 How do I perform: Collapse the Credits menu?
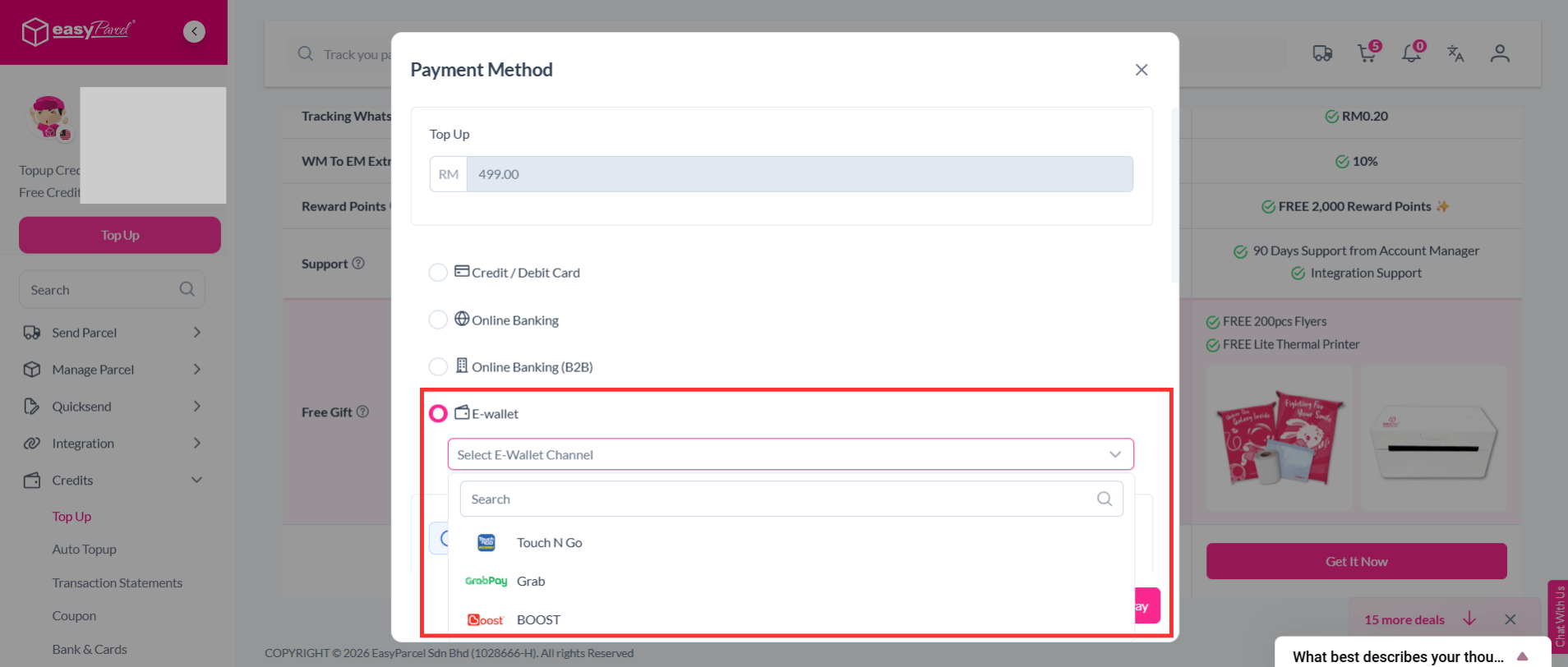(197, 481)
